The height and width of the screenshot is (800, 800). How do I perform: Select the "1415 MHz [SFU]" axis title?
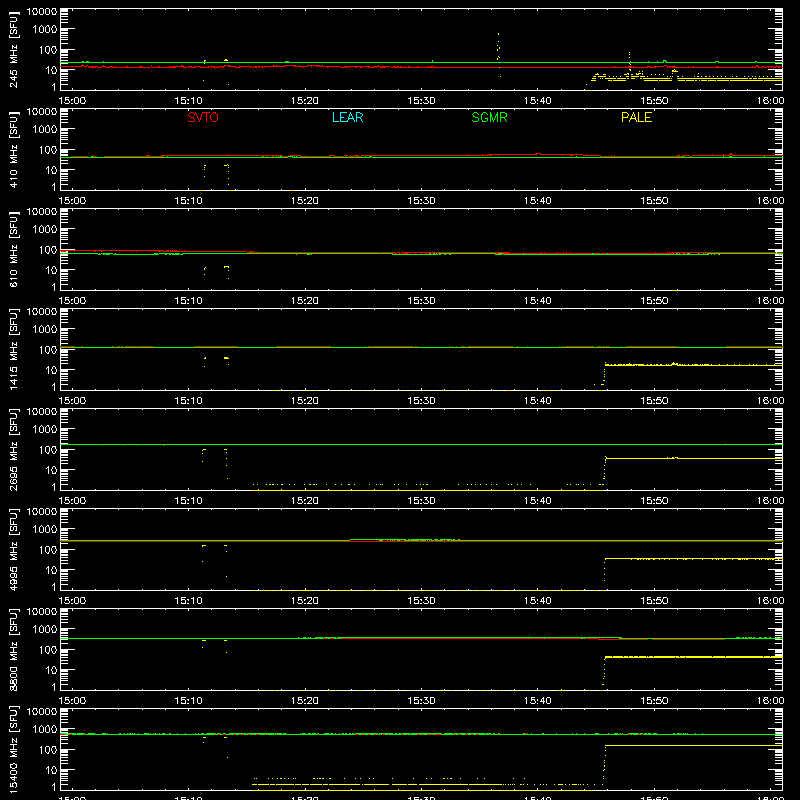[14, 350]
